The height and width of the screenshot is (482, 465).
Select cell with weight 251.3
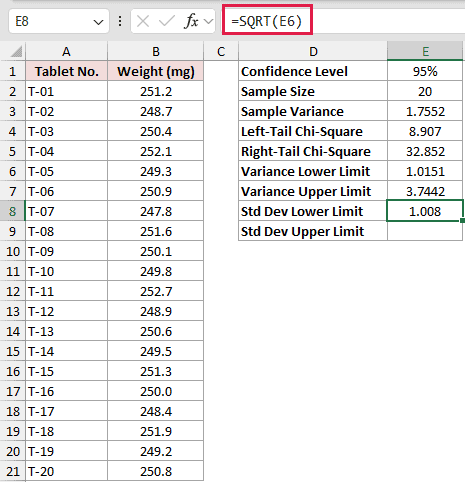(x=156, y=371)
